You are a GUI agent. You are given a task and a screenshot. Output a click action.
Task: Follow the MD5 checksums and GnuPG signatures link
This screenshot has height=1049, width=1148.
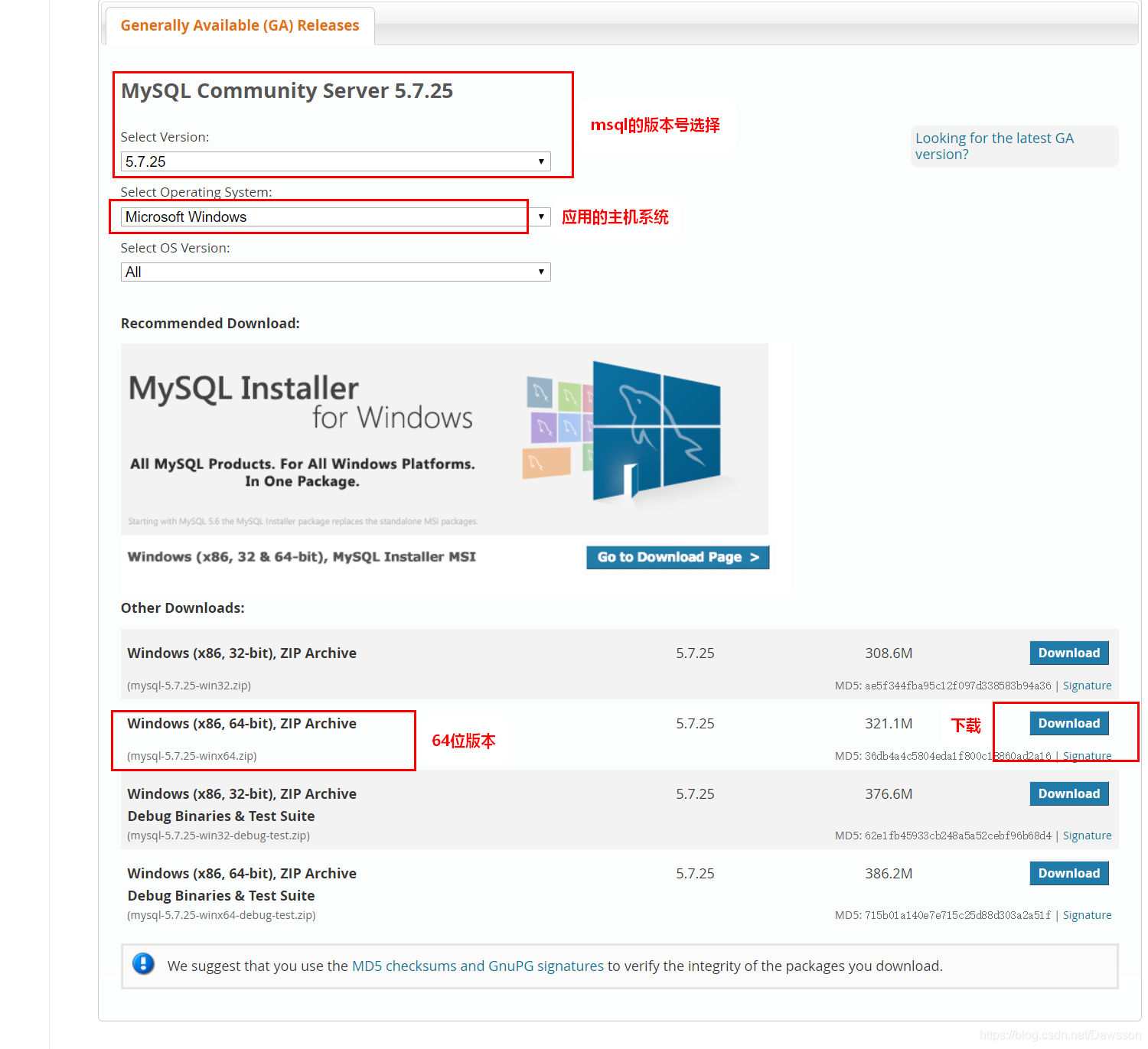coord(478,966)
